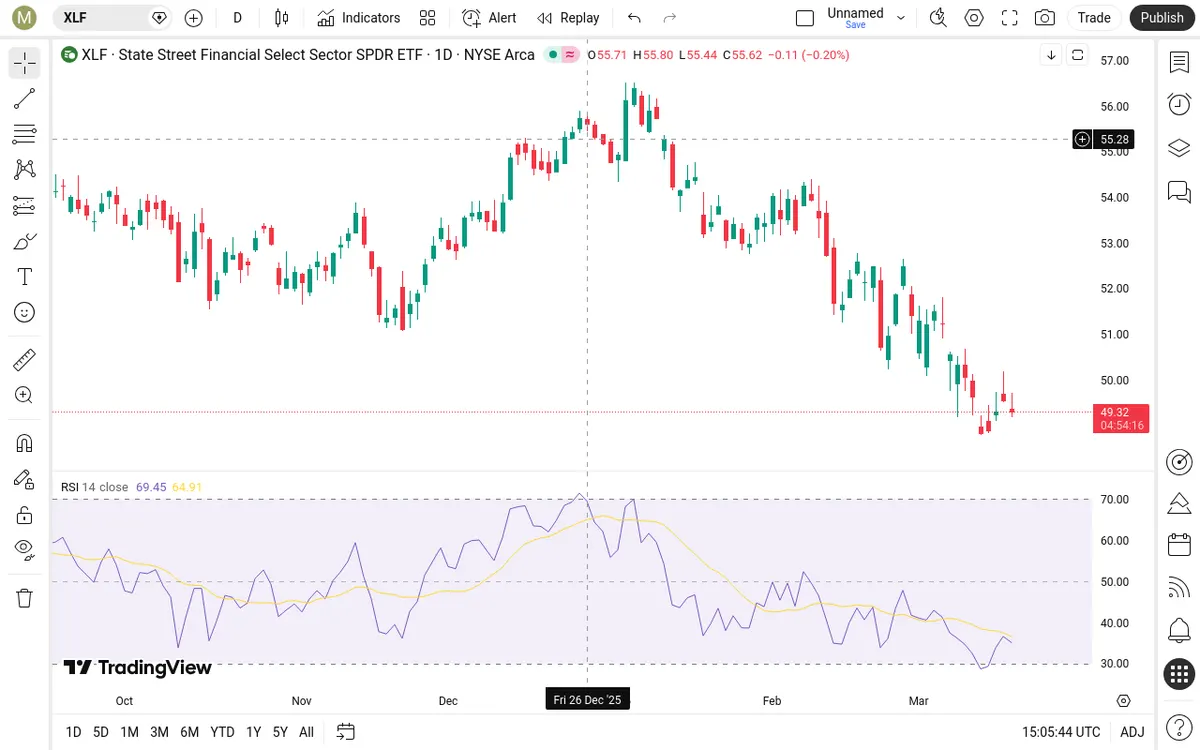Select chart layout square icon
This screenshot has width=1200, height=750.
(x=805, y=18)
